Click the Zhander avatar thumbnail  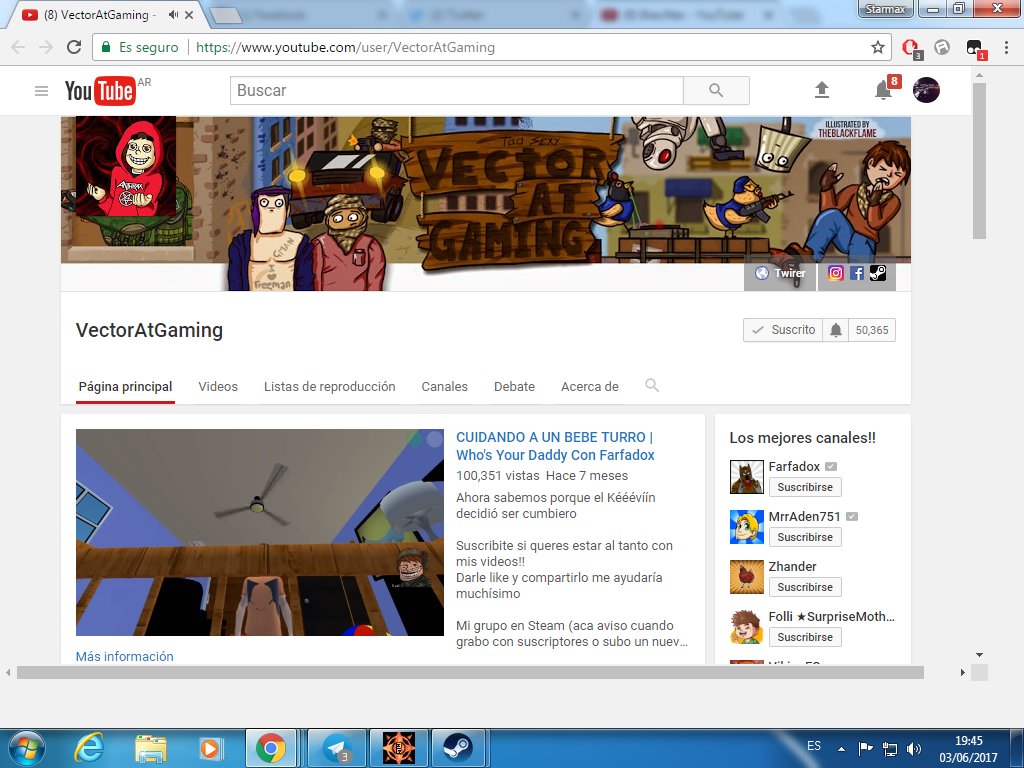(746, 577)
